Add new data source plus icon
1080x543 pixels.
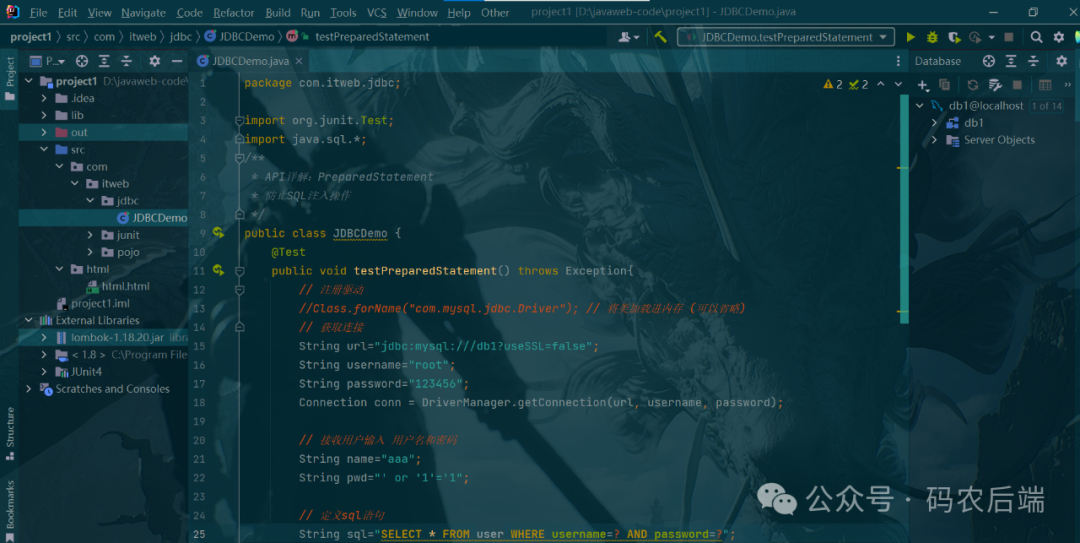[923, 85]
